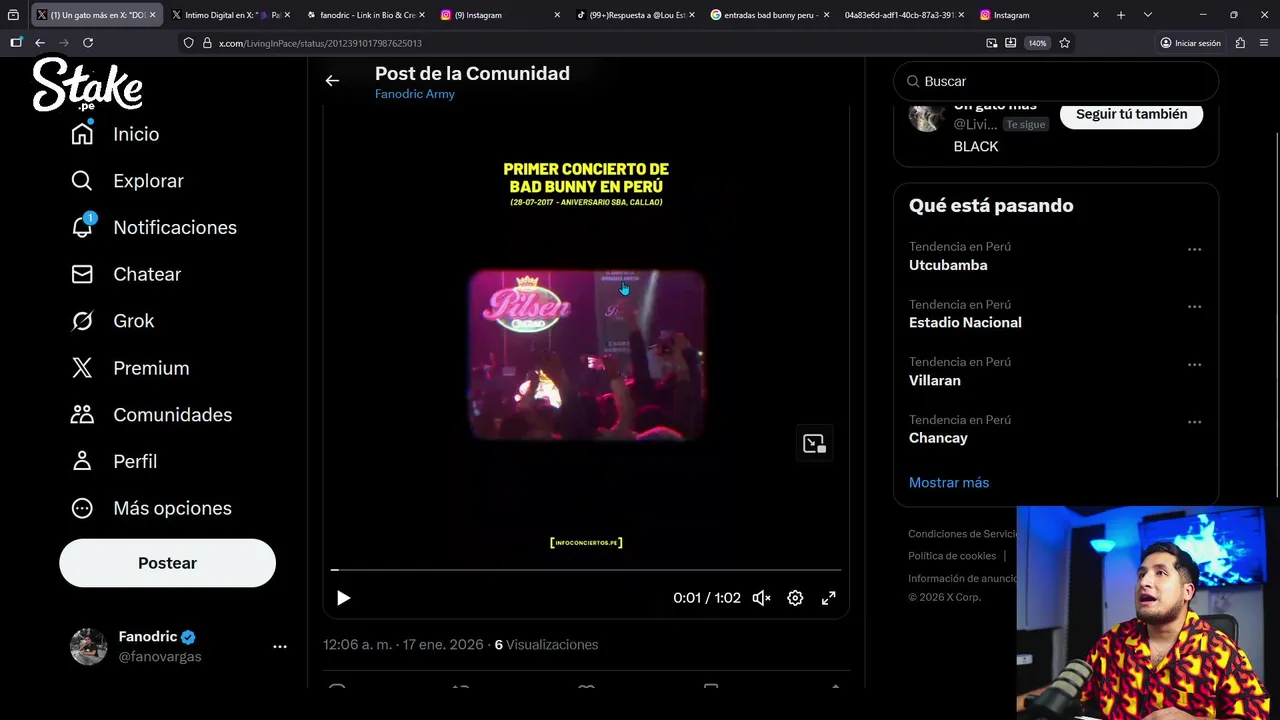Click the Pilsen concert video frame
Image resolution: width=1280 pixels, height=720 pixels.
587,355
